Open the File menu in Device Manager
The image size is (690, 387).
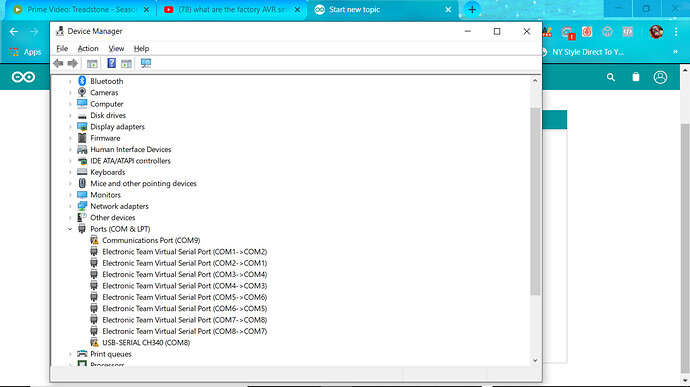click(x=62, y=48)
